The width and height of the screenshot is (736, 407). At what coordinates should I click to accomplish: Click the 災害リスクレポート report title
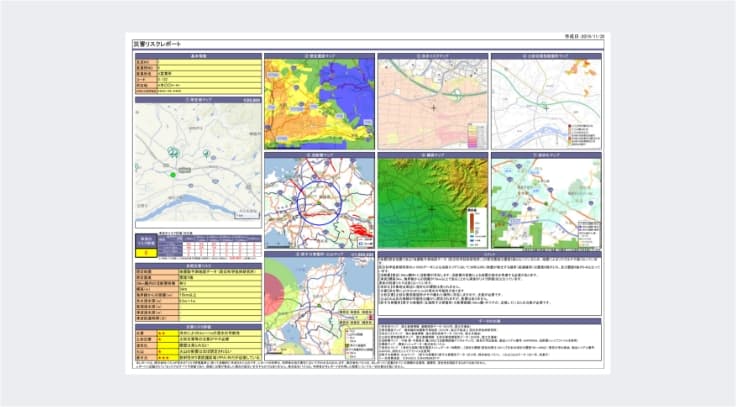pyautogui.click(x=160, y=46)
